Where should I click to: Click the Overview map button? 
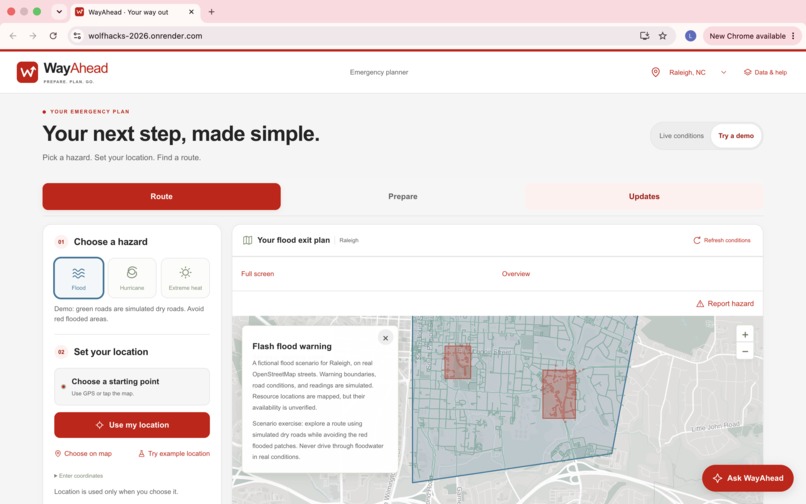[x=516, y=274]
